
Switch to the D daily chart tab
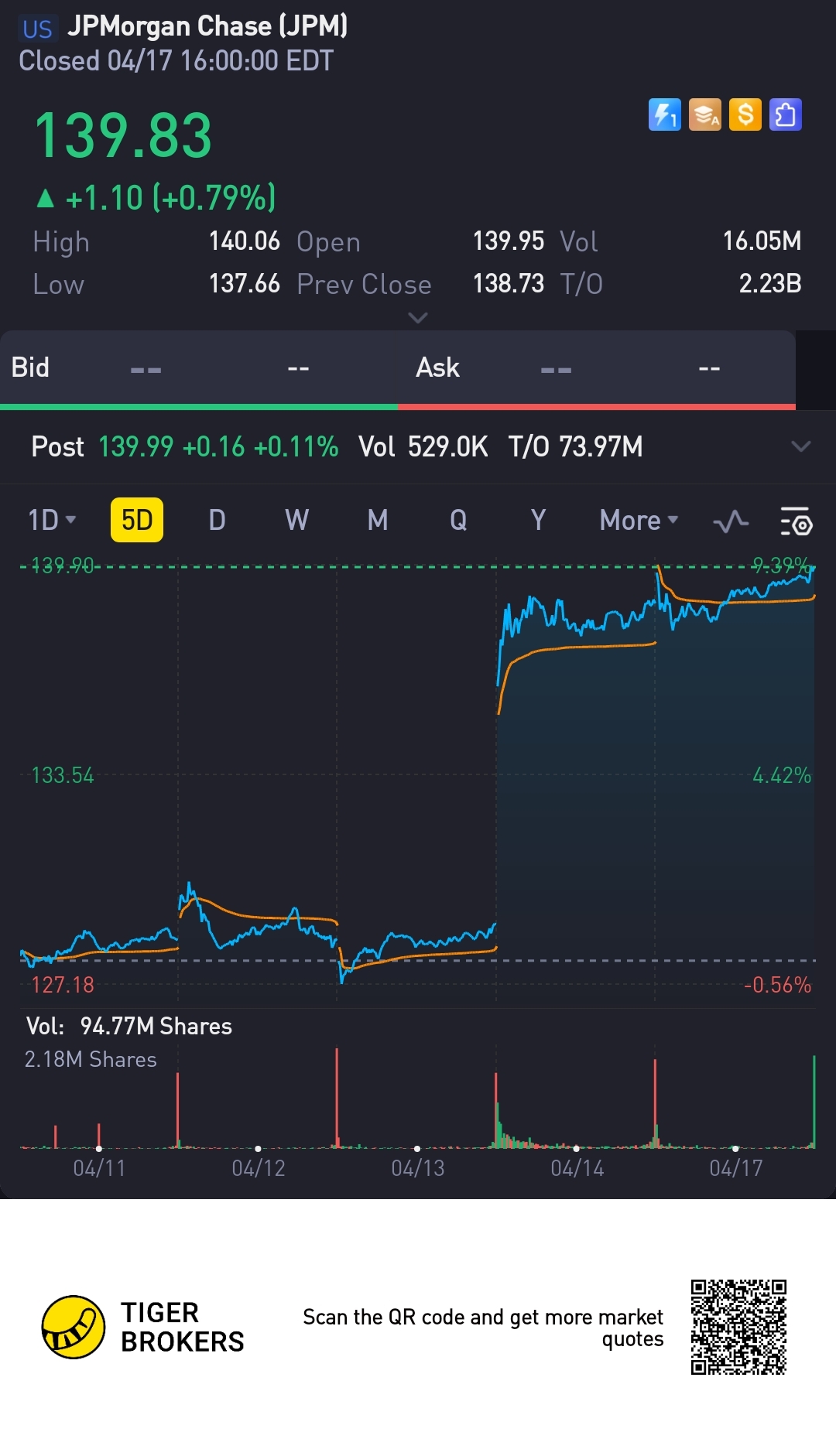pos(217,520)
